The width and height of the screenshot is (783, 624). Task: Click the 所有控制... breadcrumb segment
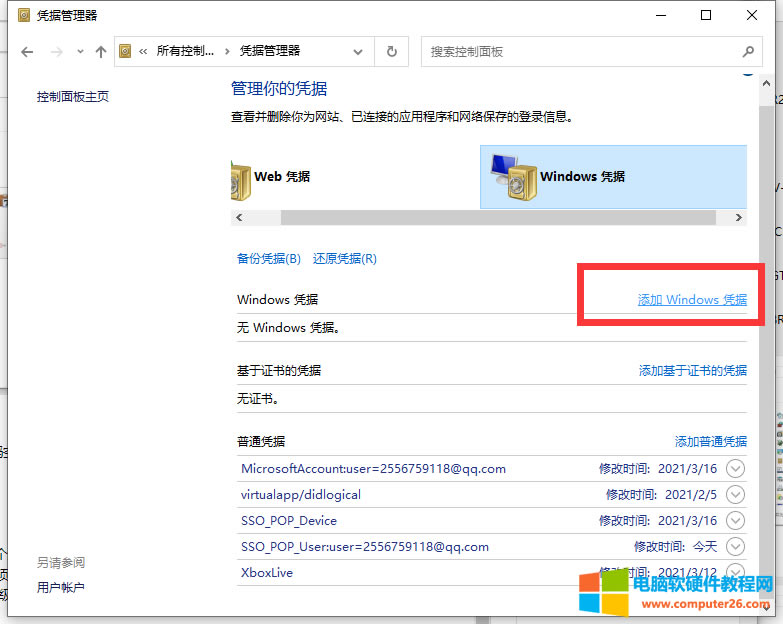click(x=185, y=51)
